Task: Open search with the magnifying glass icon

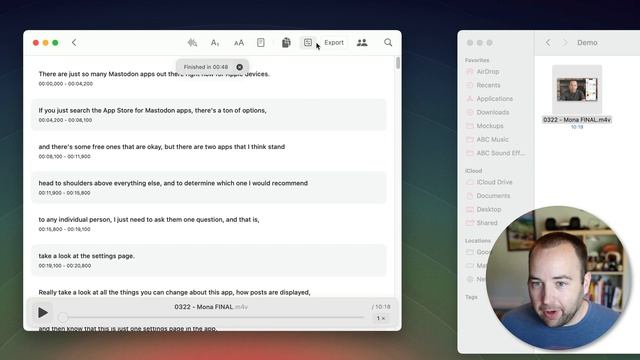Action: [388, 42]
